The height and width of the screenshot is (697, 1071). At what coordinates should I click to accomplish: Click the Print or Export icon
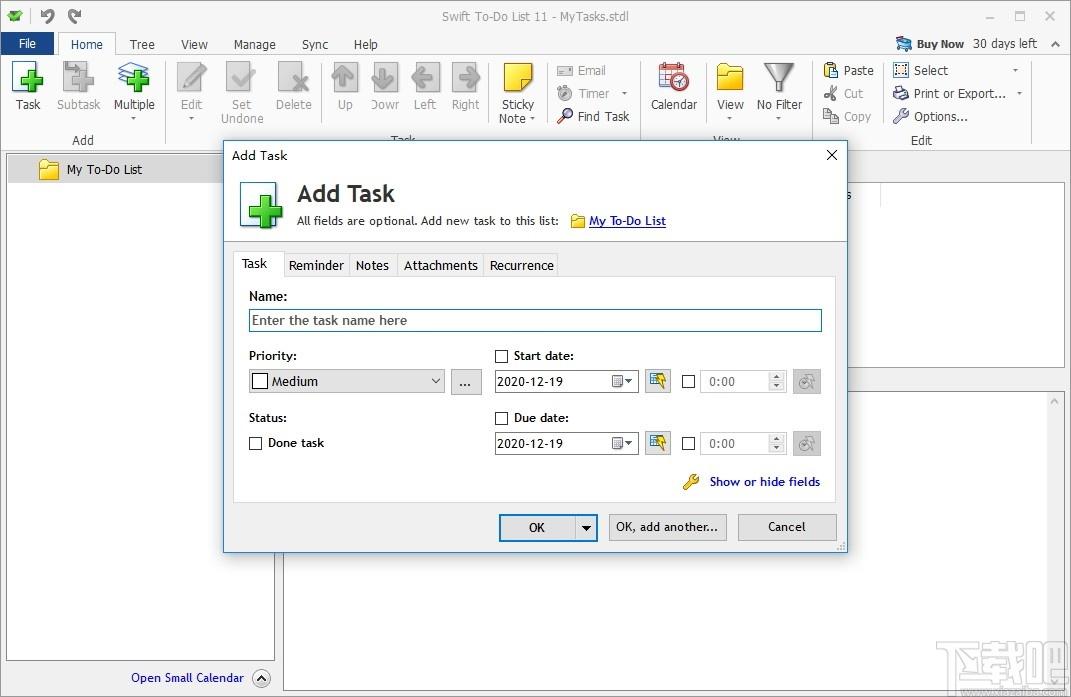[x=901, y=93]
